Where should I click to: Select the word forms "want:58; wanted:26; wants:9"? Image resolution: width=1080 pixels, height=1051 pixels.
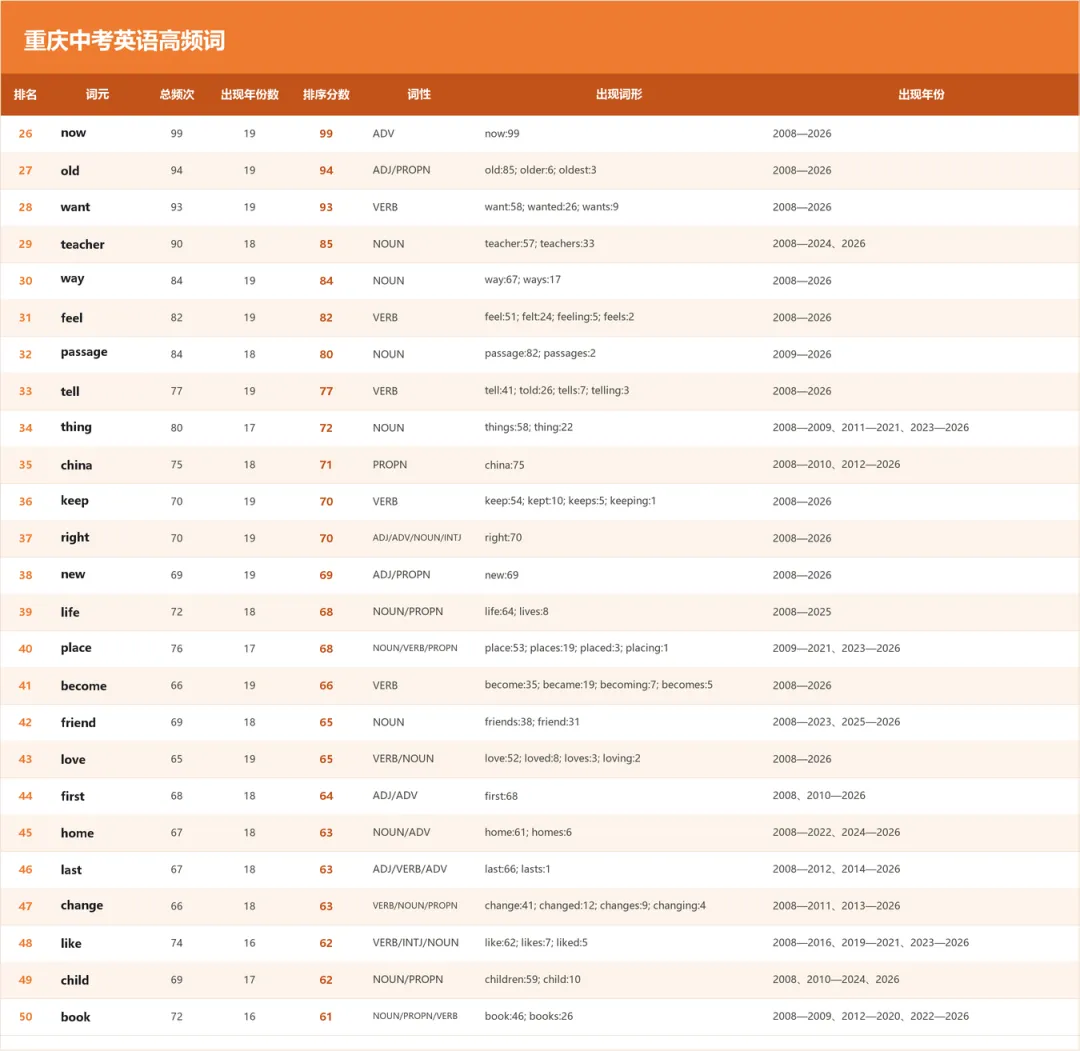click(x=552, y=207)
